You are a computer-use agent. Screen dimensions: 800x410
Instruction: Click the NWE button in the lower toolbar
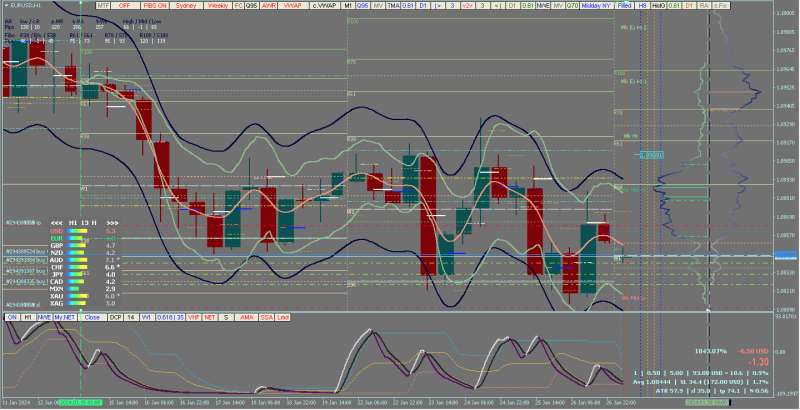(x=44, y=317)
